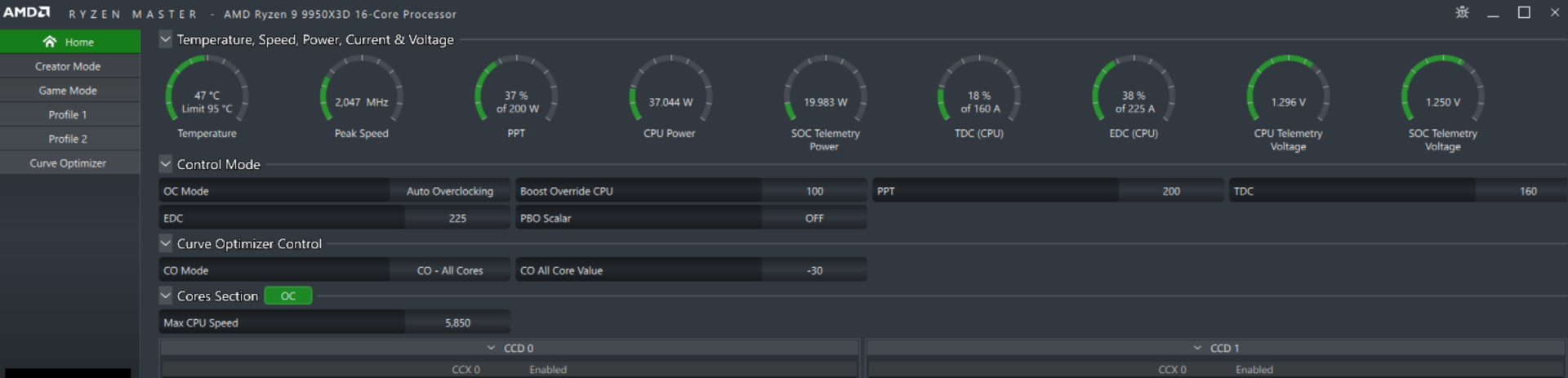This screenshot has width=1568, height=378.
Task: Collapse the Temperature, Speed, Power section
Action: point(166,40)
